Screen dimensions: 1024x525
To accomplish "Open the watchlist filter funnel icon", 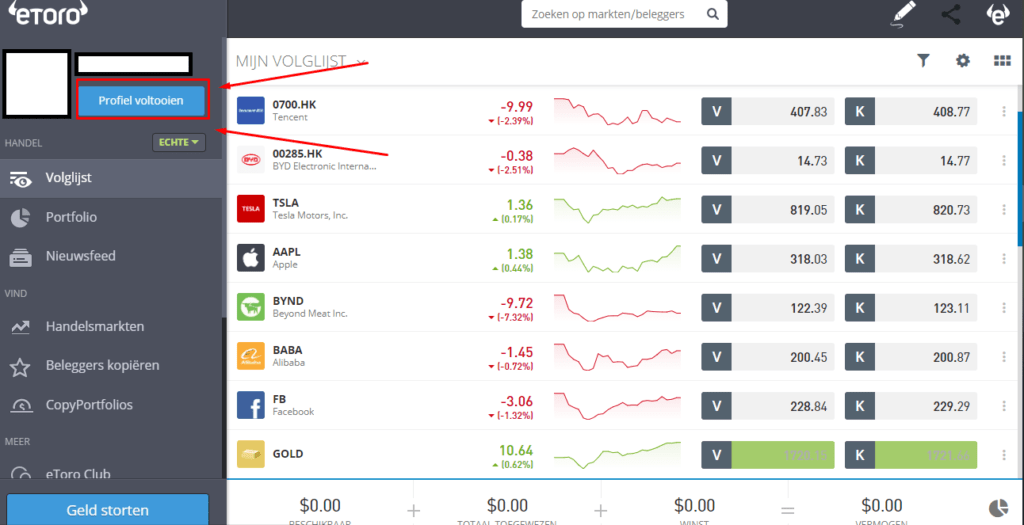I will (x=923, y=61).
